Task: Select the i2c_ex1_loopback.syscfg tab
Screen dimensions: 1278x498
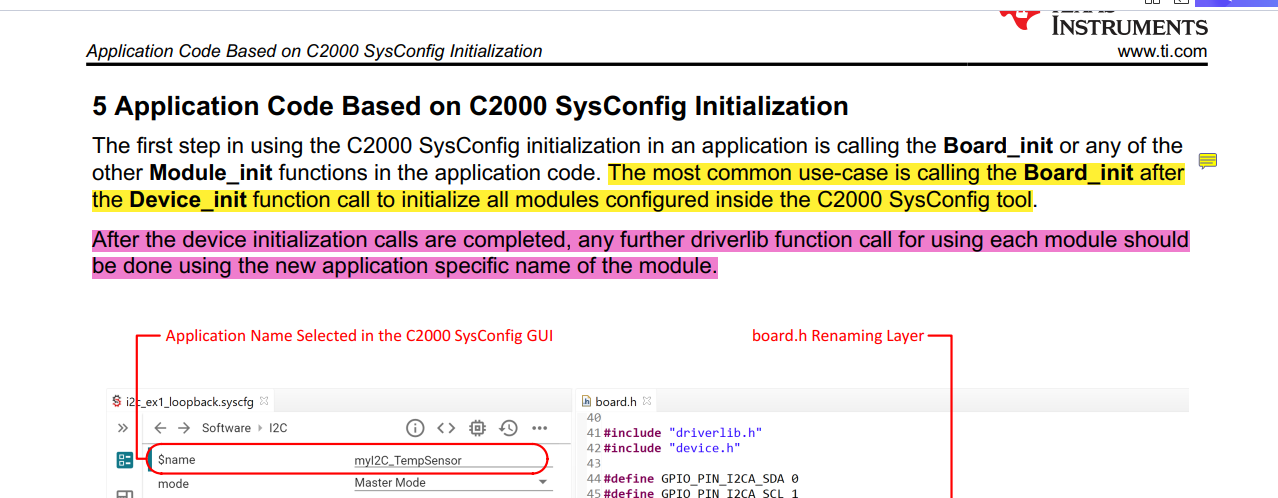Action: coord(190,401)
